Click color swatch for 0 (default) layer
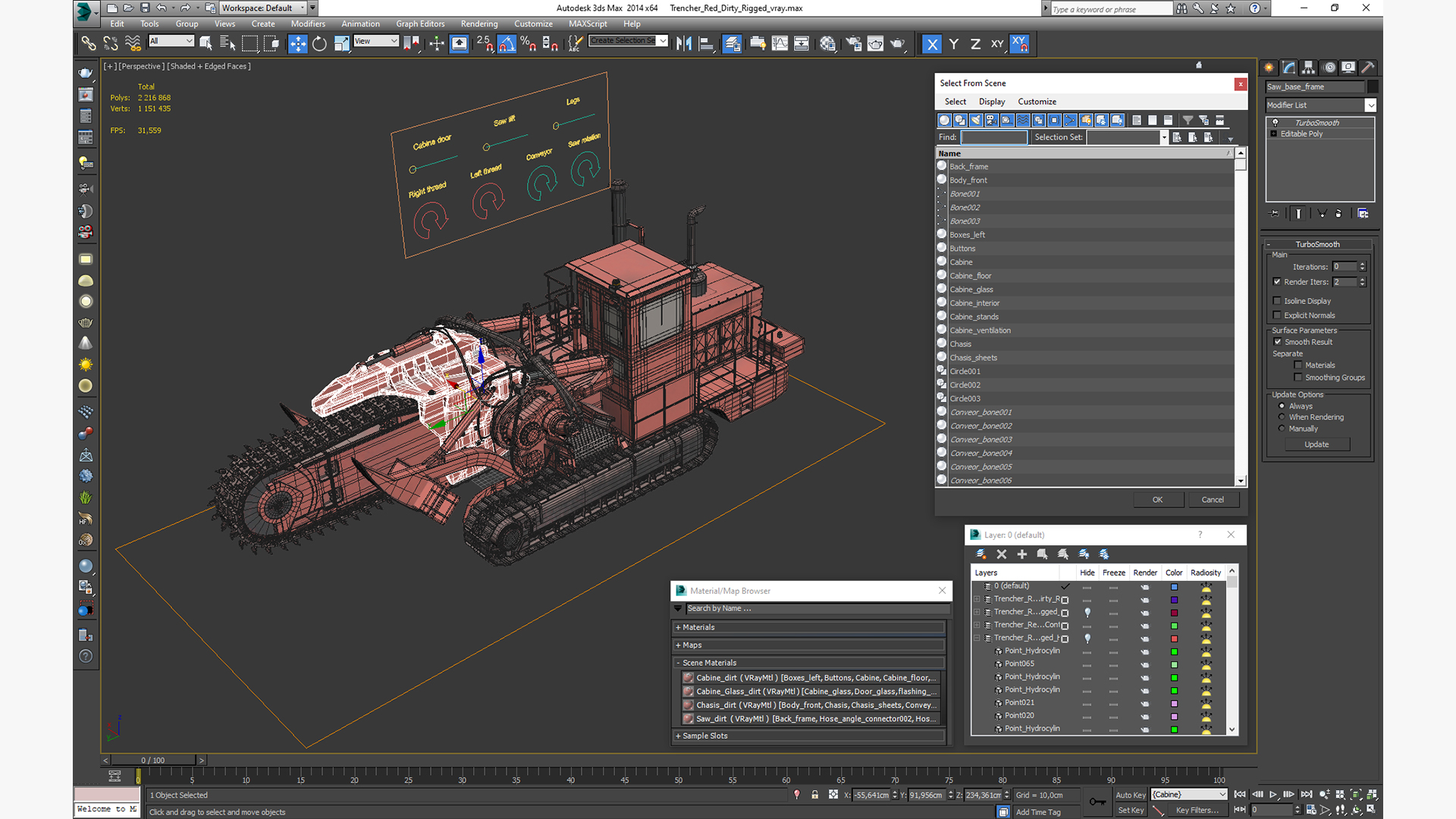1456x819 pixels. point(1174,587)
